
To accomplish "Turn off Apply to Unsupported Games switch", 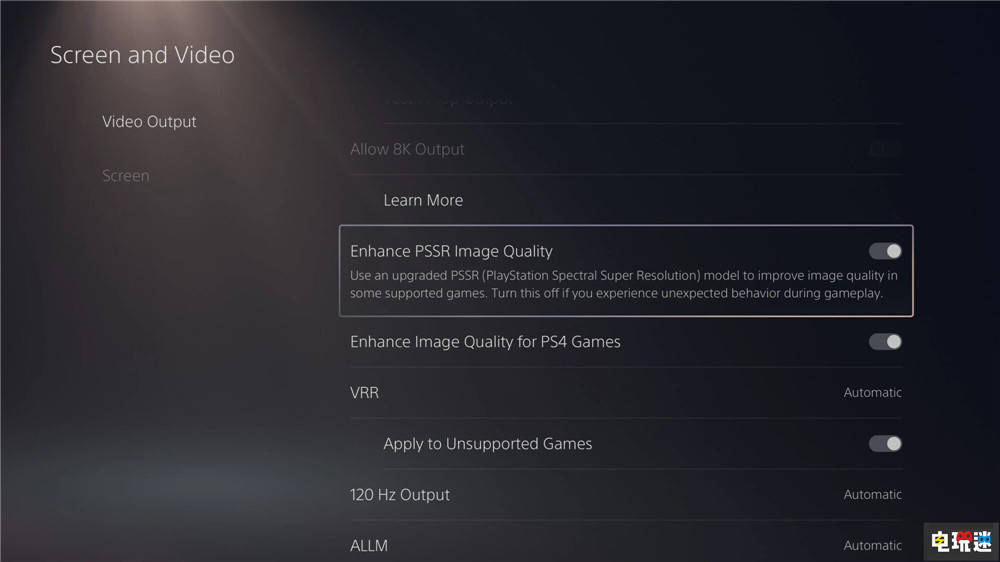I will 885,444.
